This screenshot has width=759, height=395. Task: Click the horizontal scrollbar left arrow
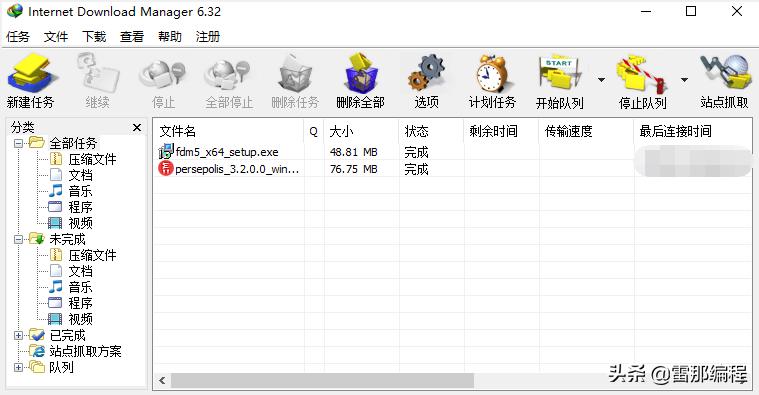point(163,380)
